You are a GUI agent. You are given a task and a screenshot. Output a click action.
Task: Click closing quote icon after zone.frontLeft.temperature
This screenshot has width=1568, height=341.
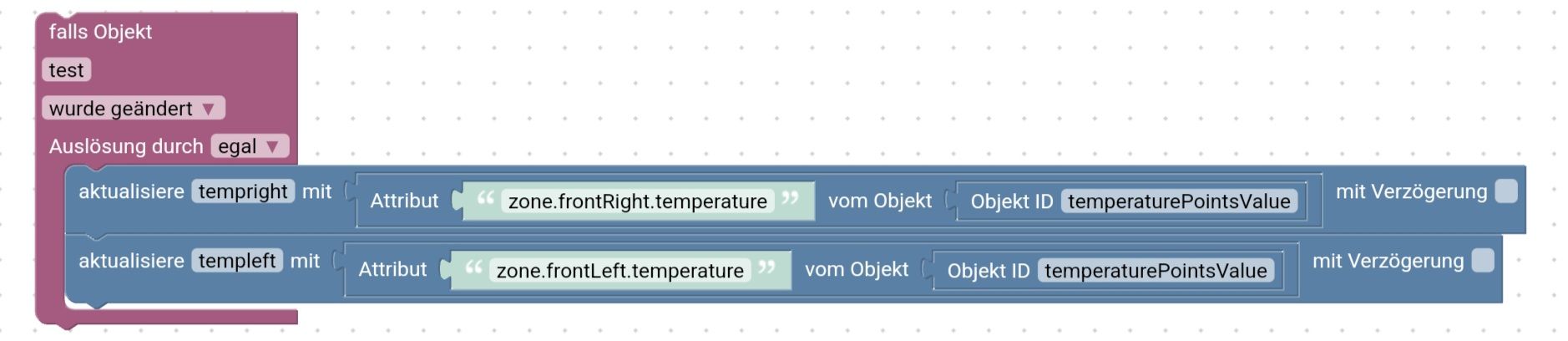pyautogui.click(x=766, y=269)
